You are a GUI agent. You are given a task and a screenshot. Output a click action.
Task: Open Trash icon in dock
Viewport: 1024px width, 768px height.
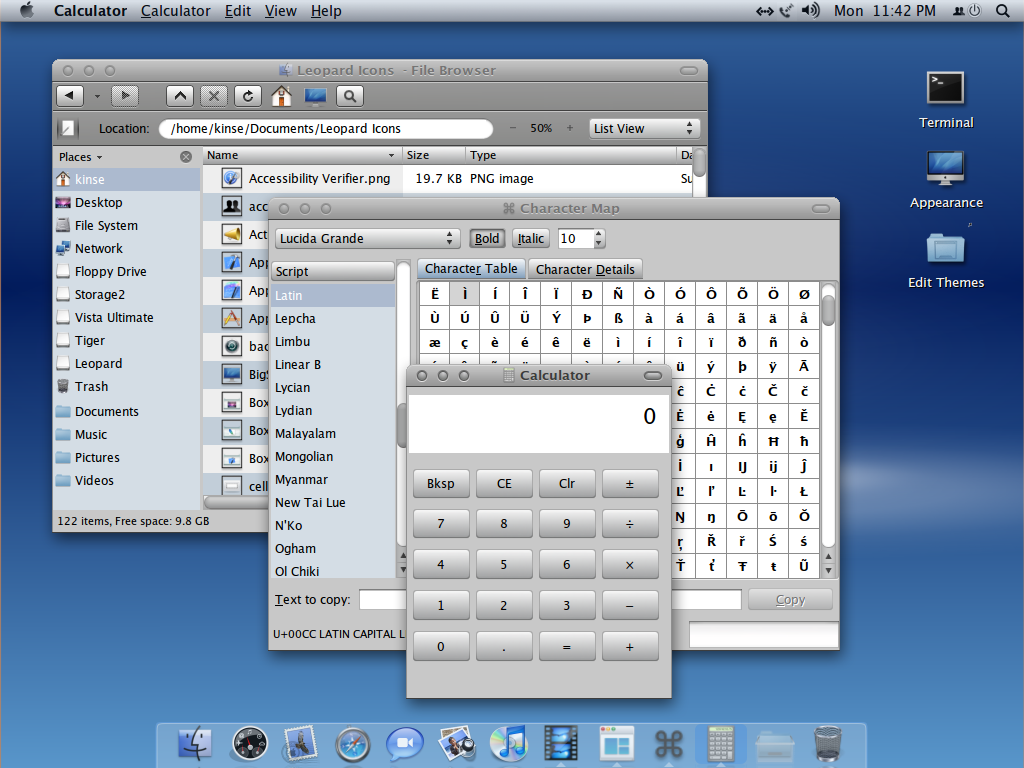pyautogui.click(x=827, y=743)
